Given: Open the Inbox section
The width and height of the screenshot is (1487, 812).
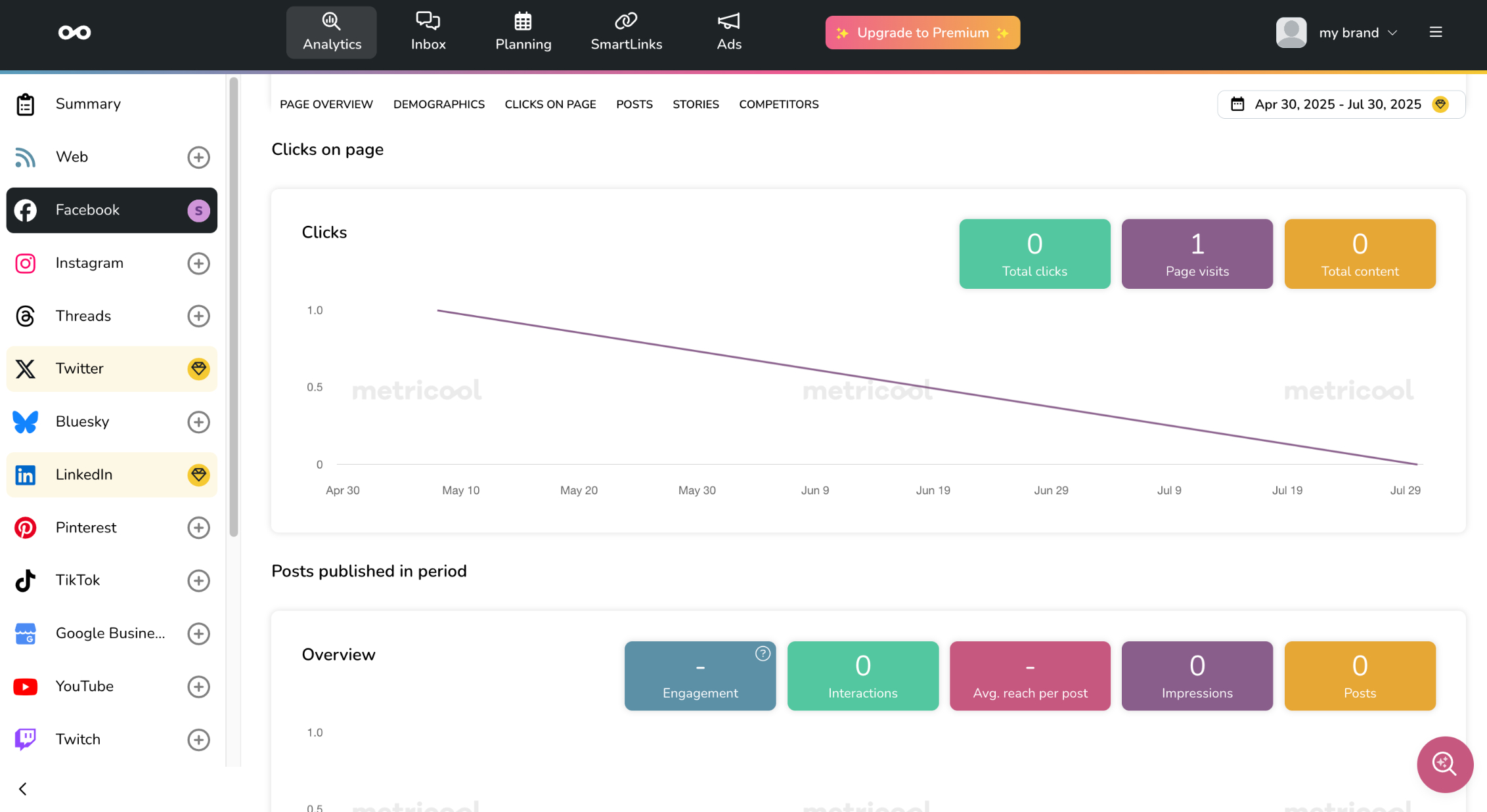Looking at the screenshot, I should pyautogui.click(x=428, y=32).
